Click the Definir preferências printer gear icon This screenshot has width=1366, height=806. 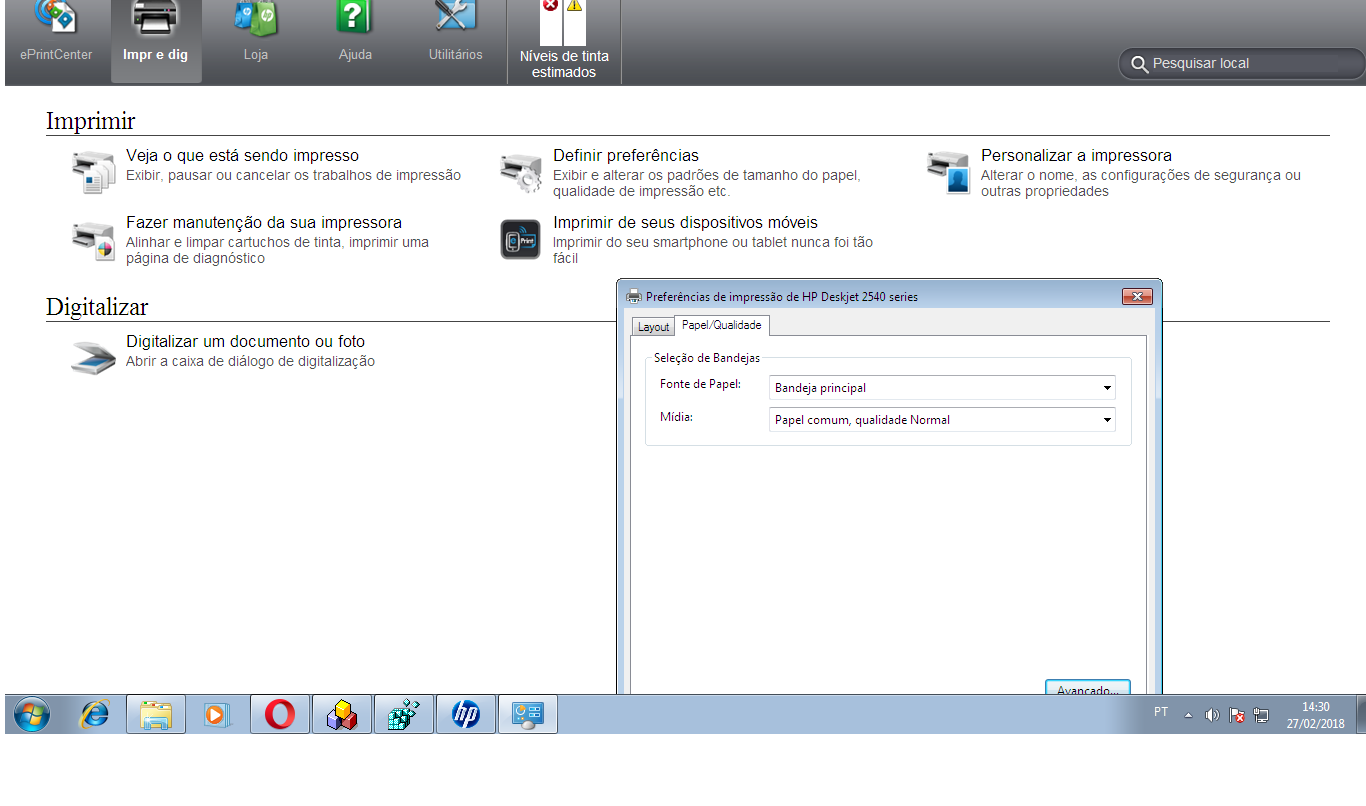(x=521, y=172)
